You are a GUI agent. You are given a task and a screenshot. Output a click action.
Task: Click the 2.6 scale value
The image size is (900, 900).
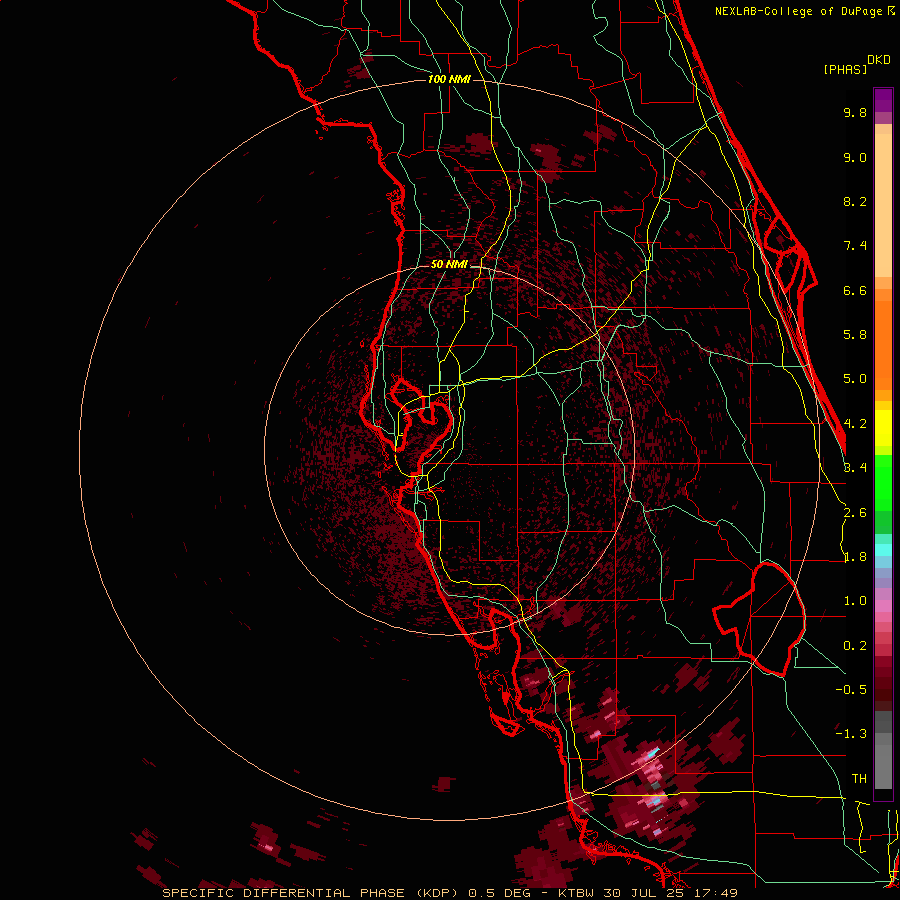(855, 513)
